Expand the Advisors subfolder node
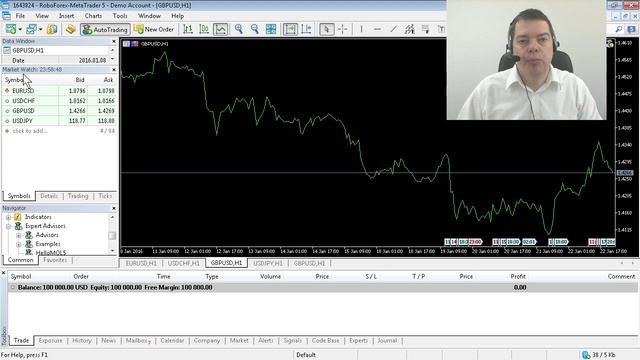This screenshot has width=640, height=360. click(18, 236)
